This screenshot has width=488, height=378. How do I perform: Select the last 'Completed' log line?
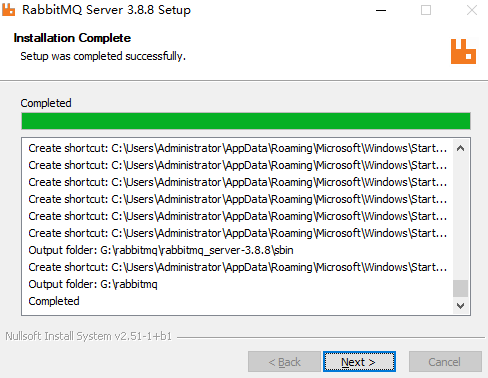[x=54, y=301]
